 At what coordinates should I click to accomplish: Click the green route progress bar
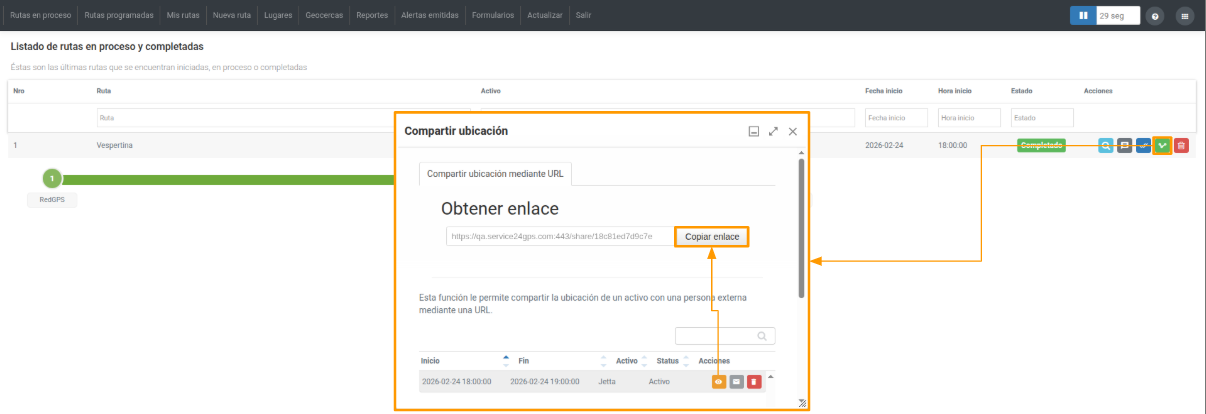click(x=228, y=180)
